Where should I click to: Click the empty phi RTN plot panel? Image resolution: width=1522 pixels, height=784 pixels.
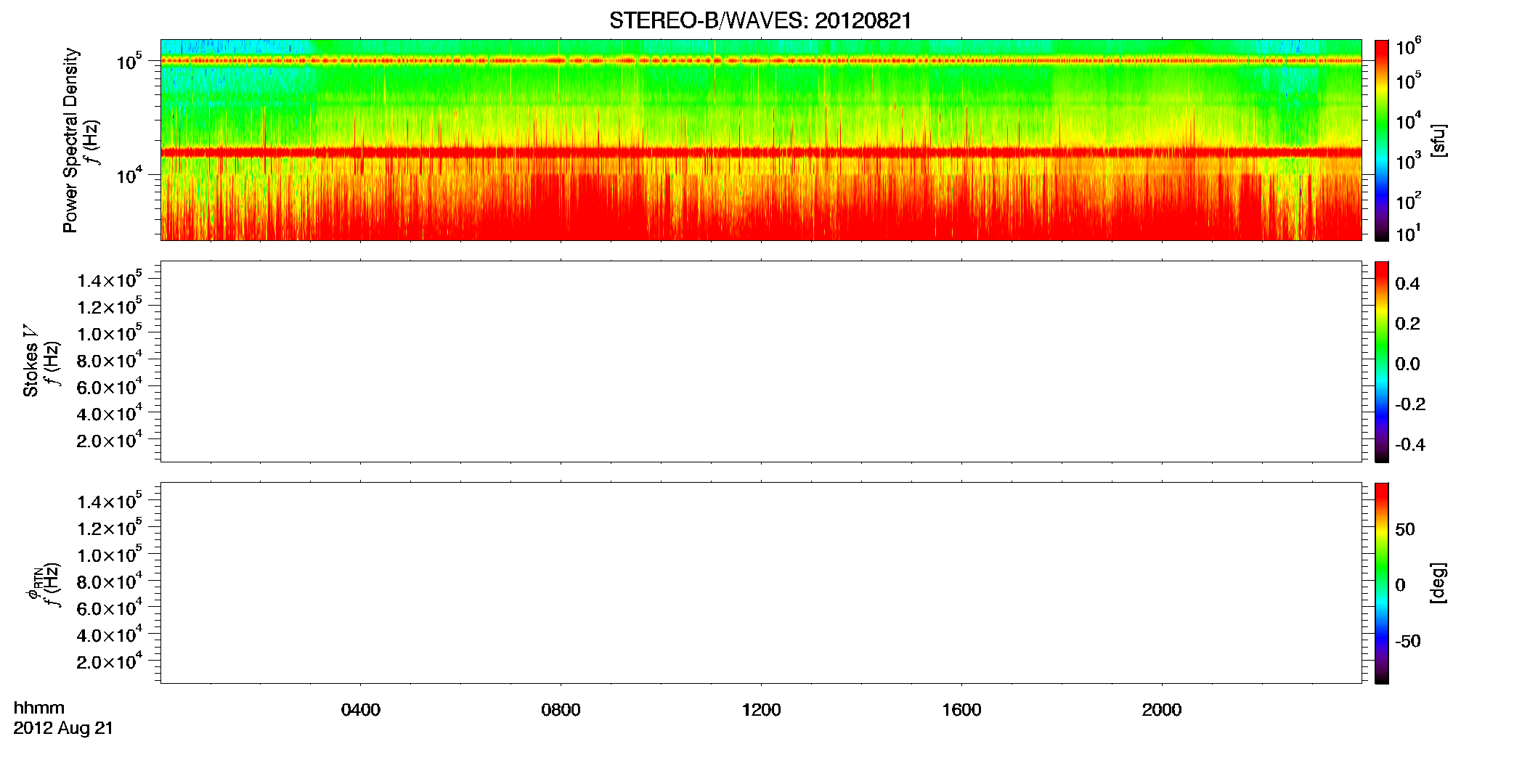760,583
